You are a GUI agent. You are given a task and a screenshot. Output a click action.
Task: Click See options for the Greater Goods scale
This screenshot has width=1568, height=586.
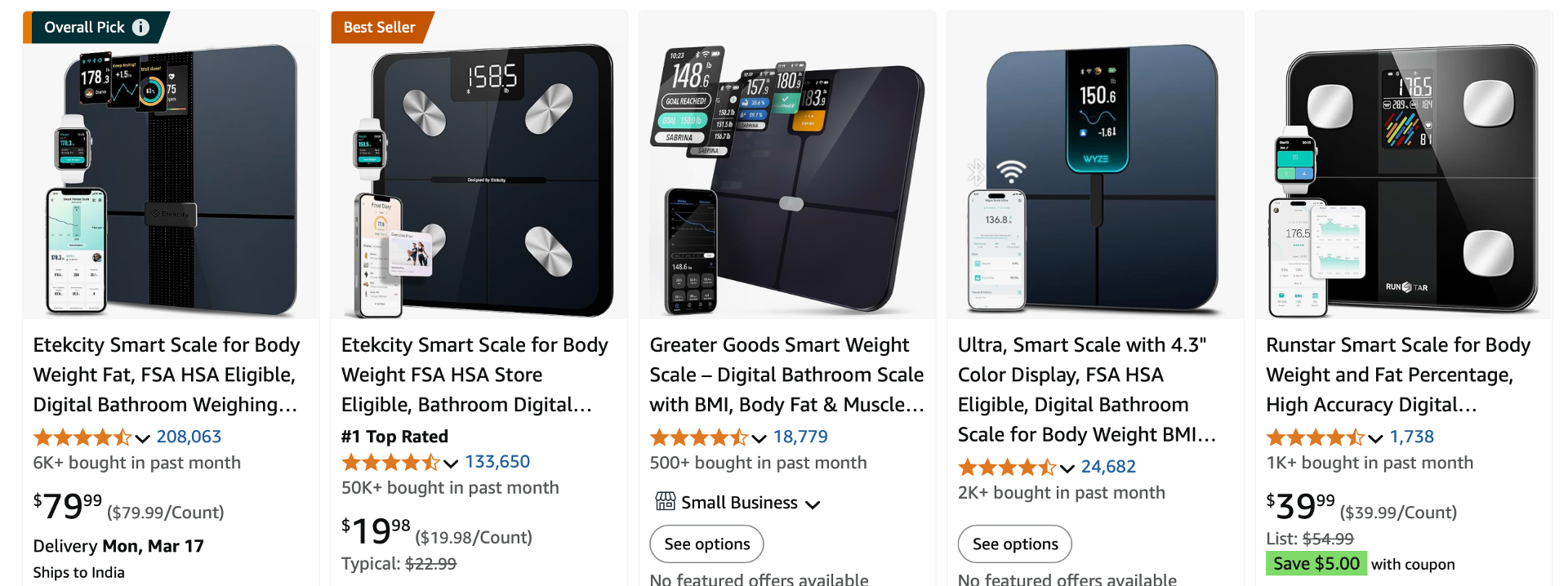[x=706, y=544]
